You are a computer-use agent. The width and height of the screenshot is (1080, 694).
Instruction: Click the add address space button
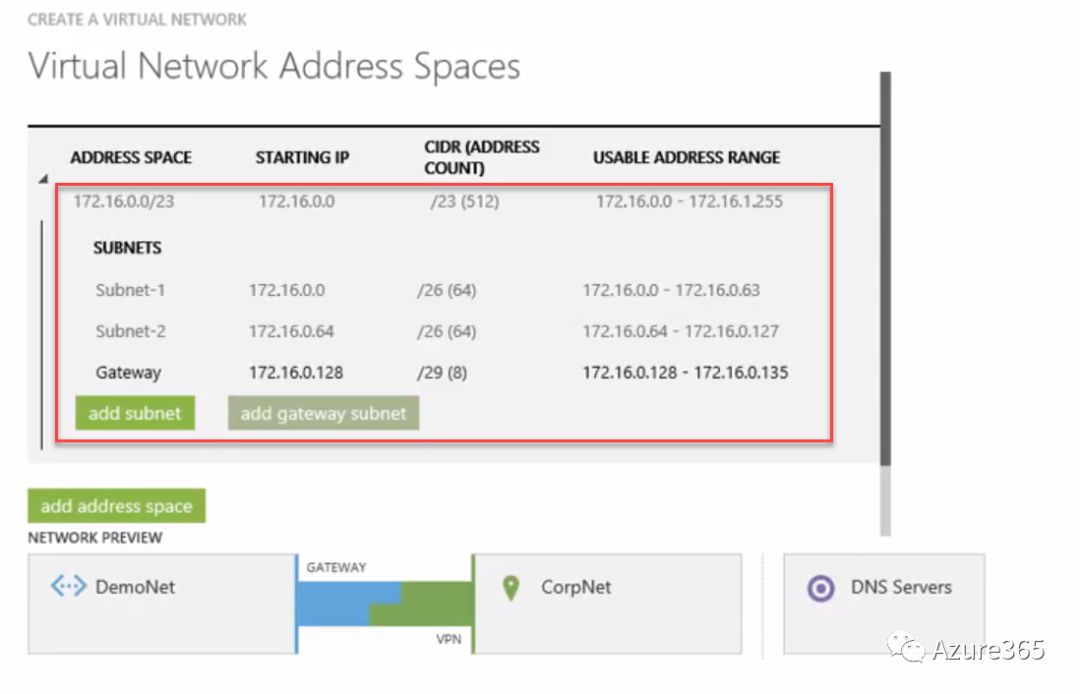coord(116,506)
